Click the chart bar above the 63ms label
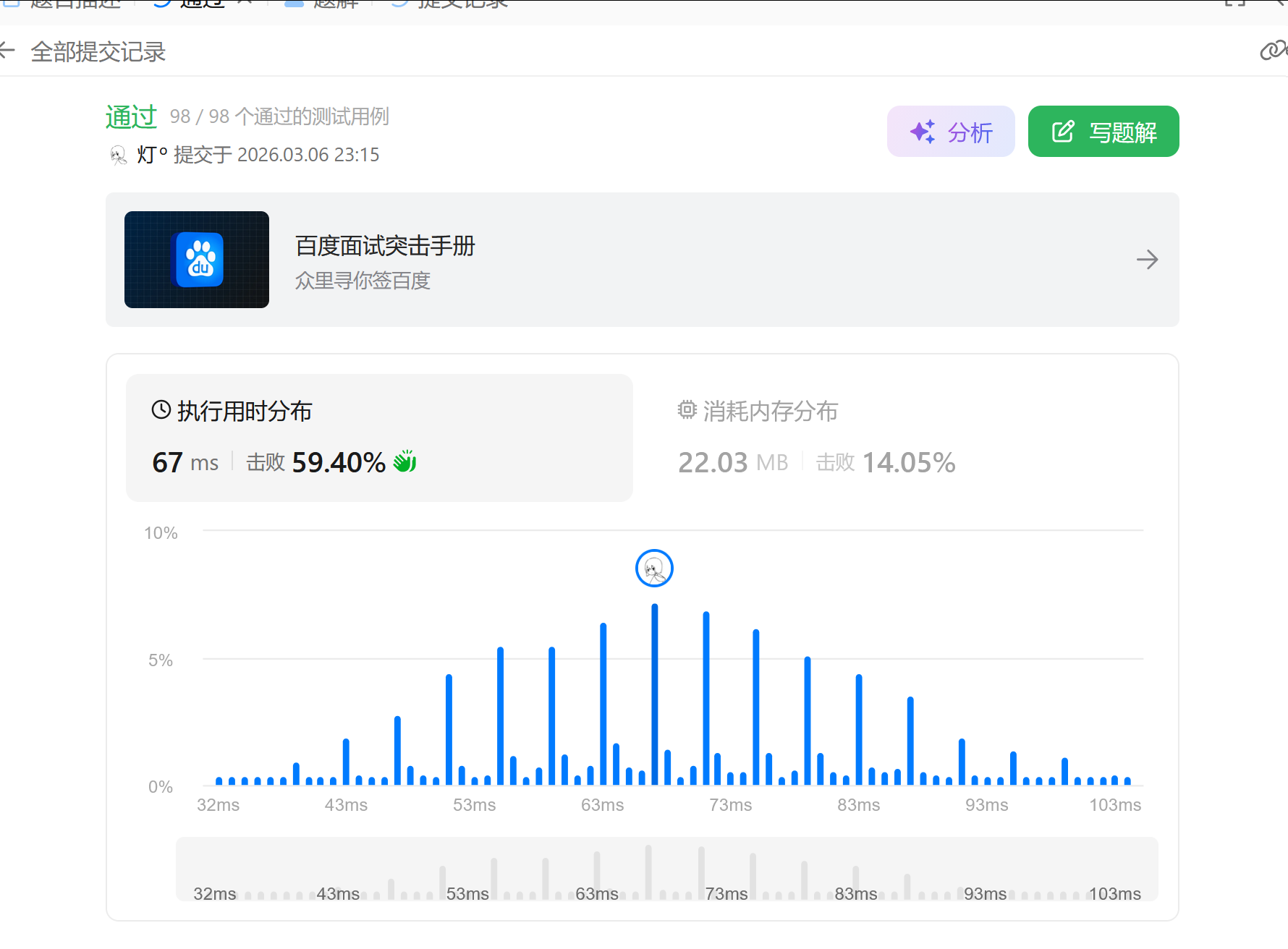1288x949 pixels. point(603,703)
